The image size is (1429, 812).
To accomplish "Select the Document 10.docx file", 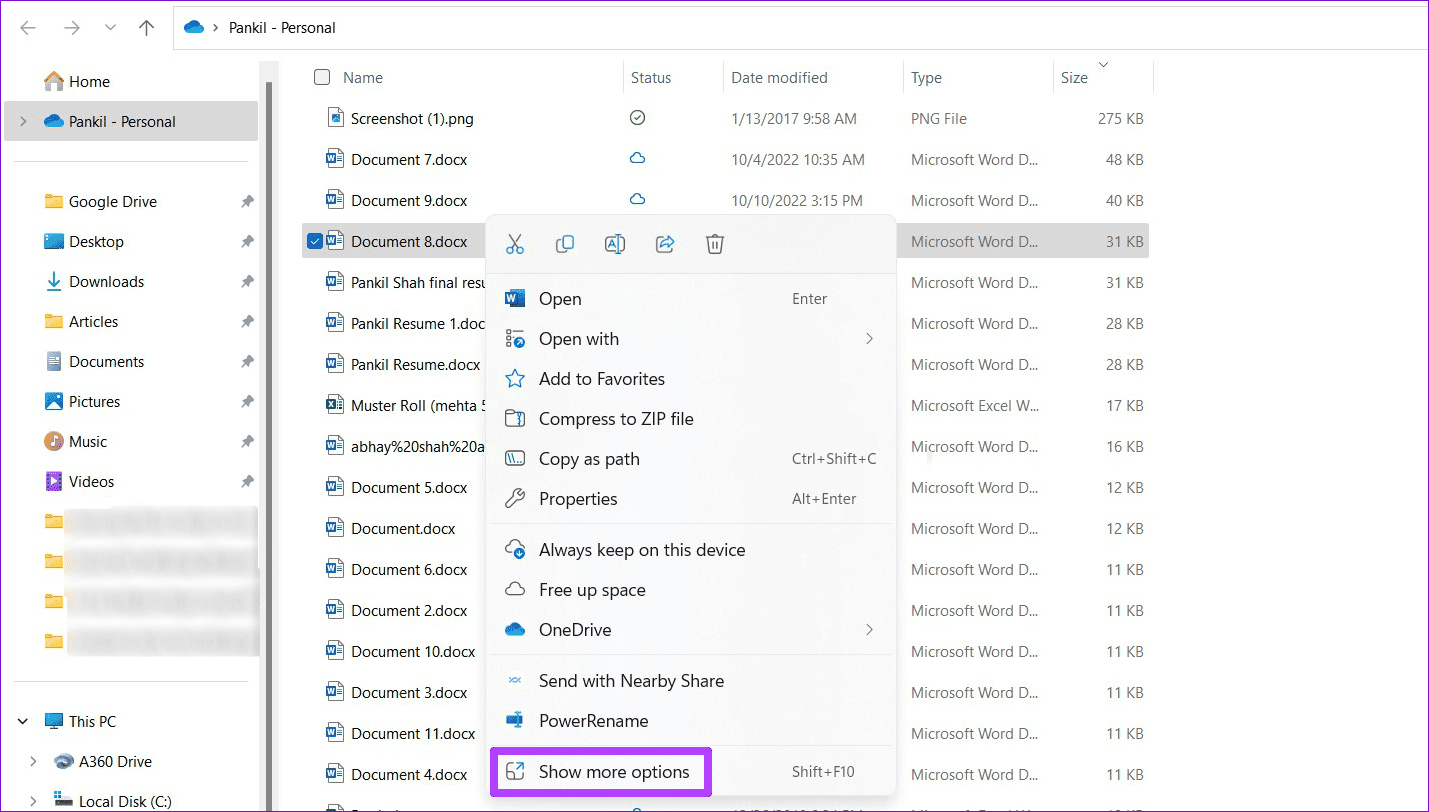I will click(x=413, y=651).
